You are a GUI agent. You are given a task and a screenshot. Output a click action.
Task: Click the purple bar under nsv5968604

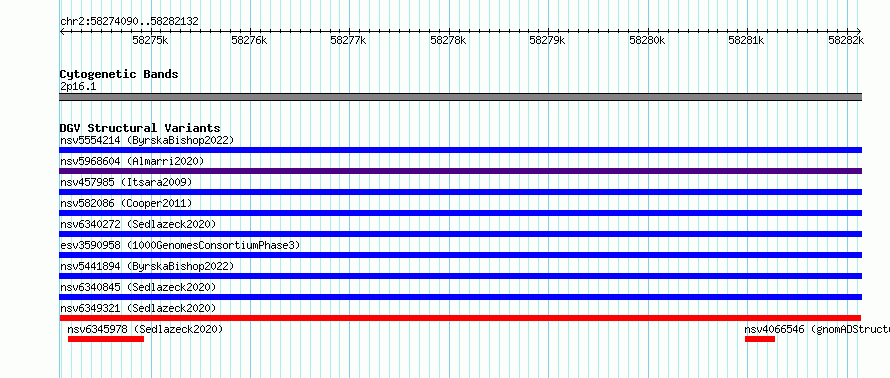coord(460,171)
